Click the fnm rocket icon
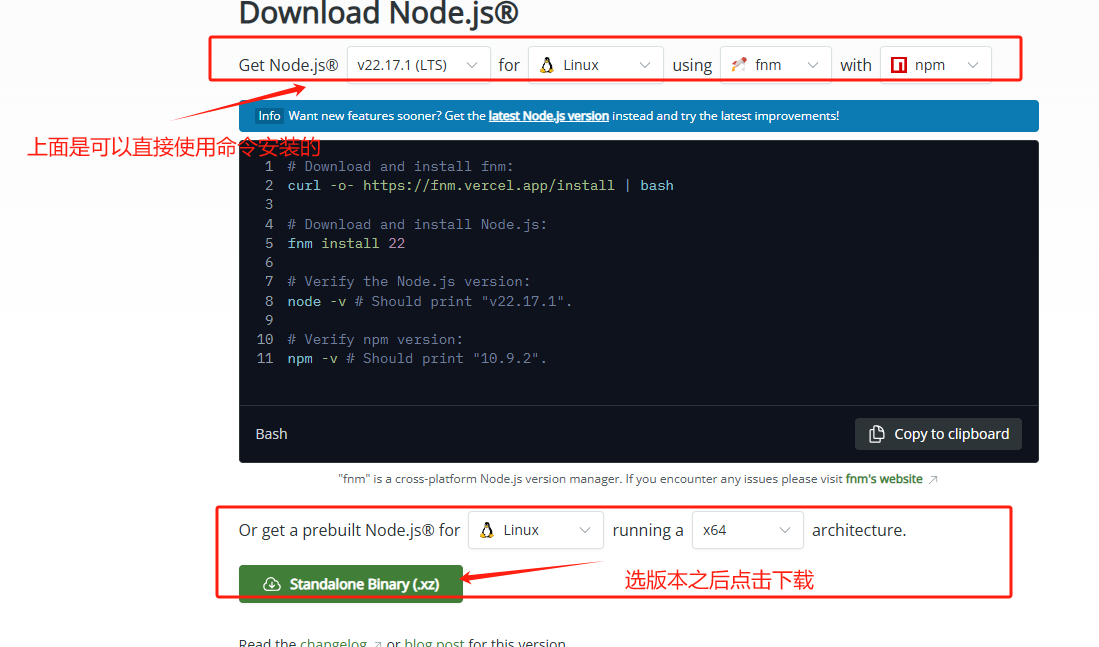The image size is (1099, 647). pyautogui.click(x=739, y=65)
